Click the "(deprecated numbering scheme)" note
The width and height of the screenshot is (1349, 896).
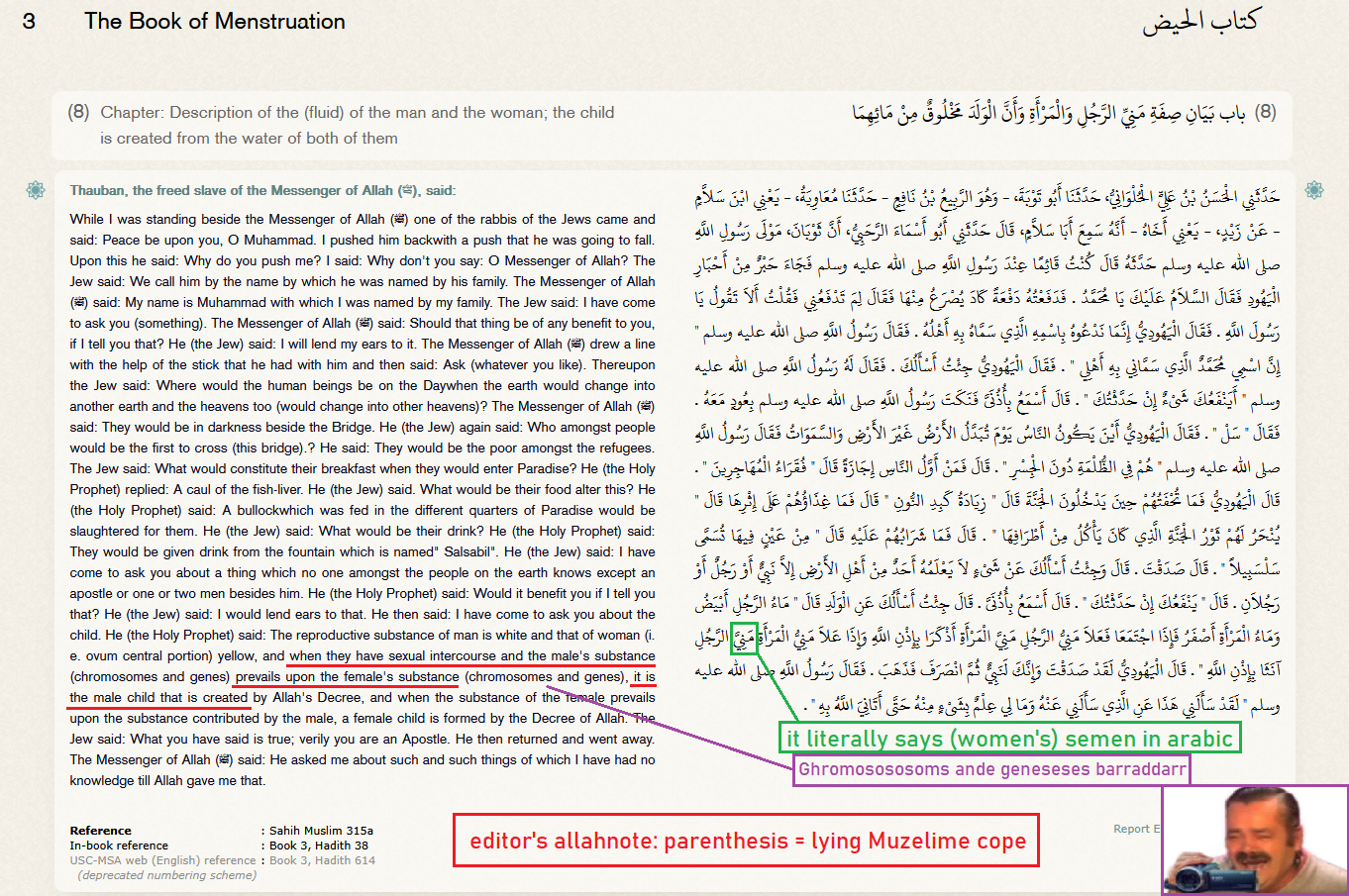tap(166, 875)
